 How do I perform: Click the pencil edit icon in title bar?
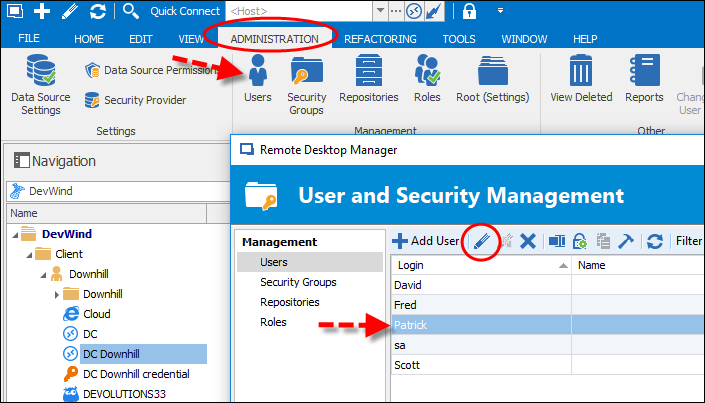pyautogui.click(x=70, y=11)
